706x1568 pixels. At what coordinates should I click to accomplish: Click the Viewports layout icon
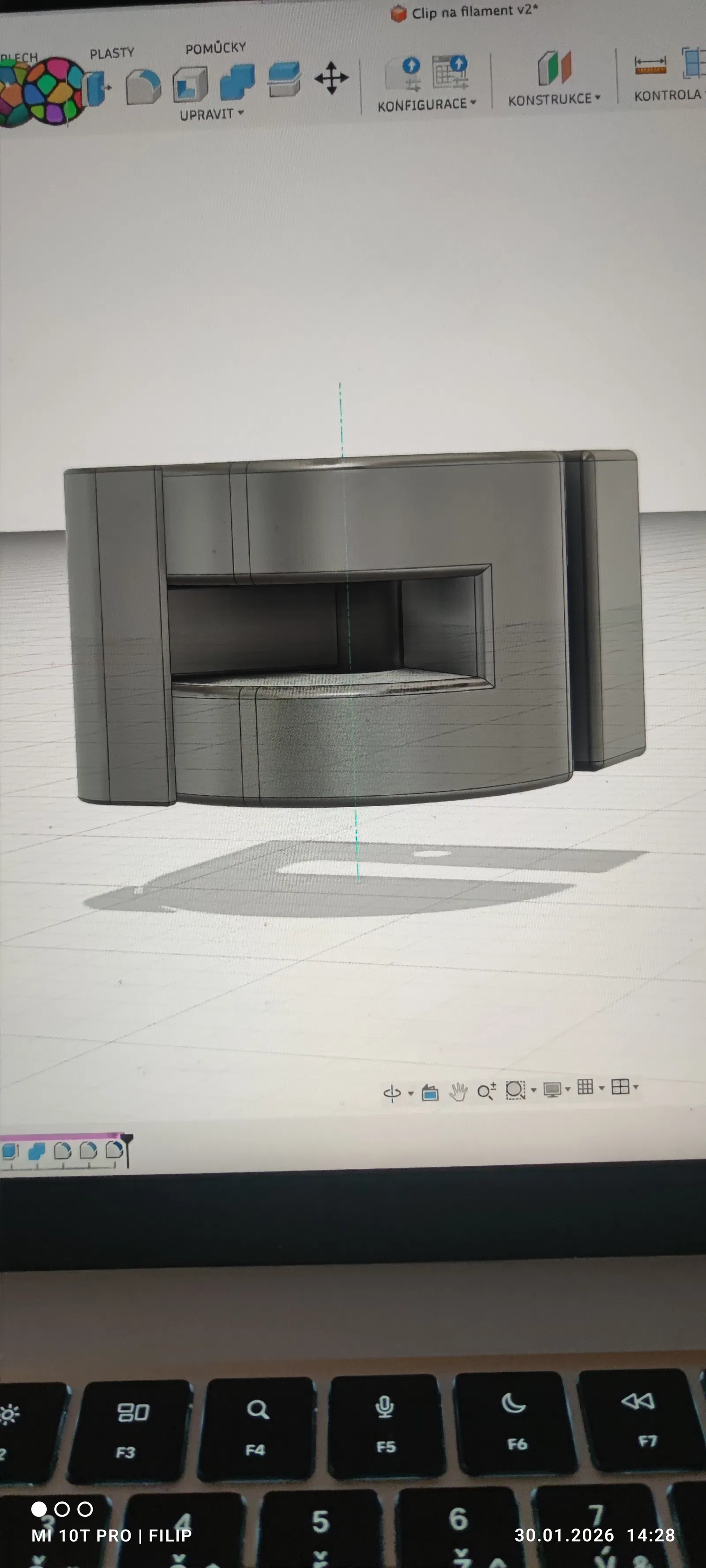pos(620,1086)
